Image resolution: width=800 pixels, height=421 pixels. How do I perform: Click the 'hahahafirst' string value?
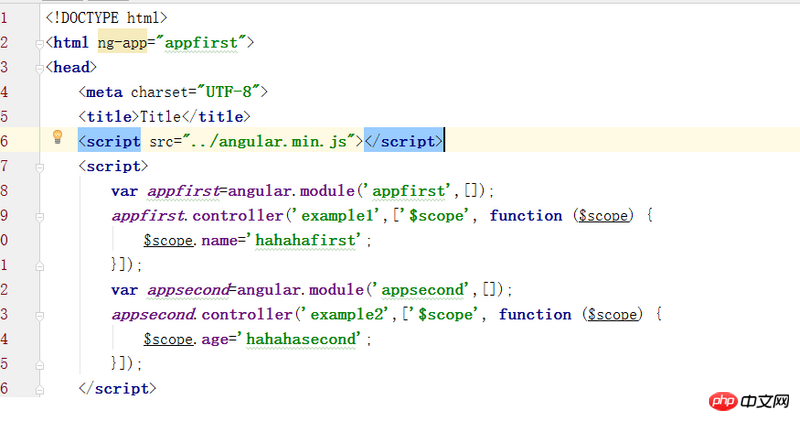(x=307, y=240)
